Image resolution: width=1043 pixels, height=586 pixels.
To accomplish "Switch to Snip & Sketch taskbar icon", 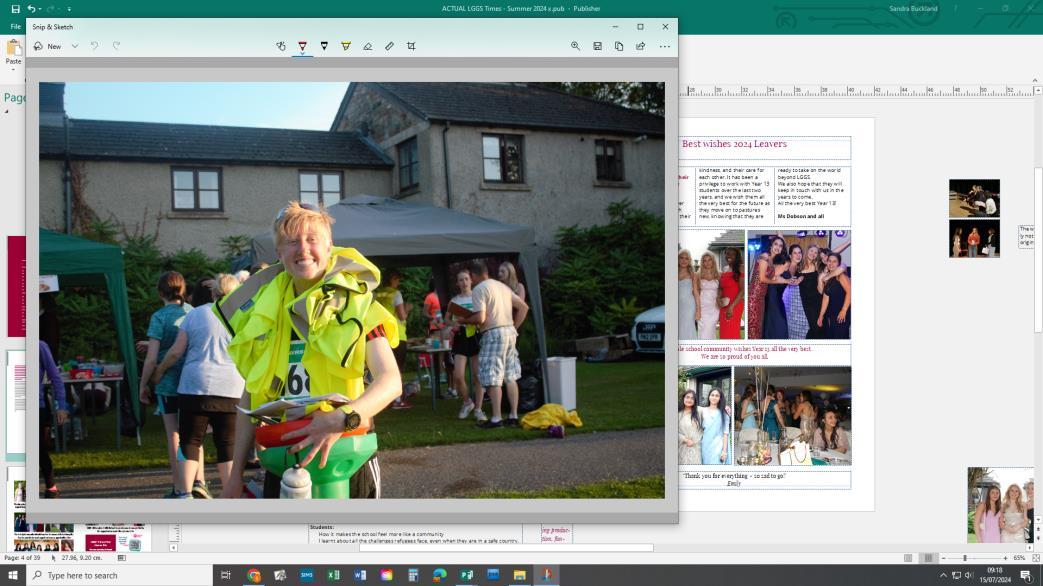I will coord(546,575).
